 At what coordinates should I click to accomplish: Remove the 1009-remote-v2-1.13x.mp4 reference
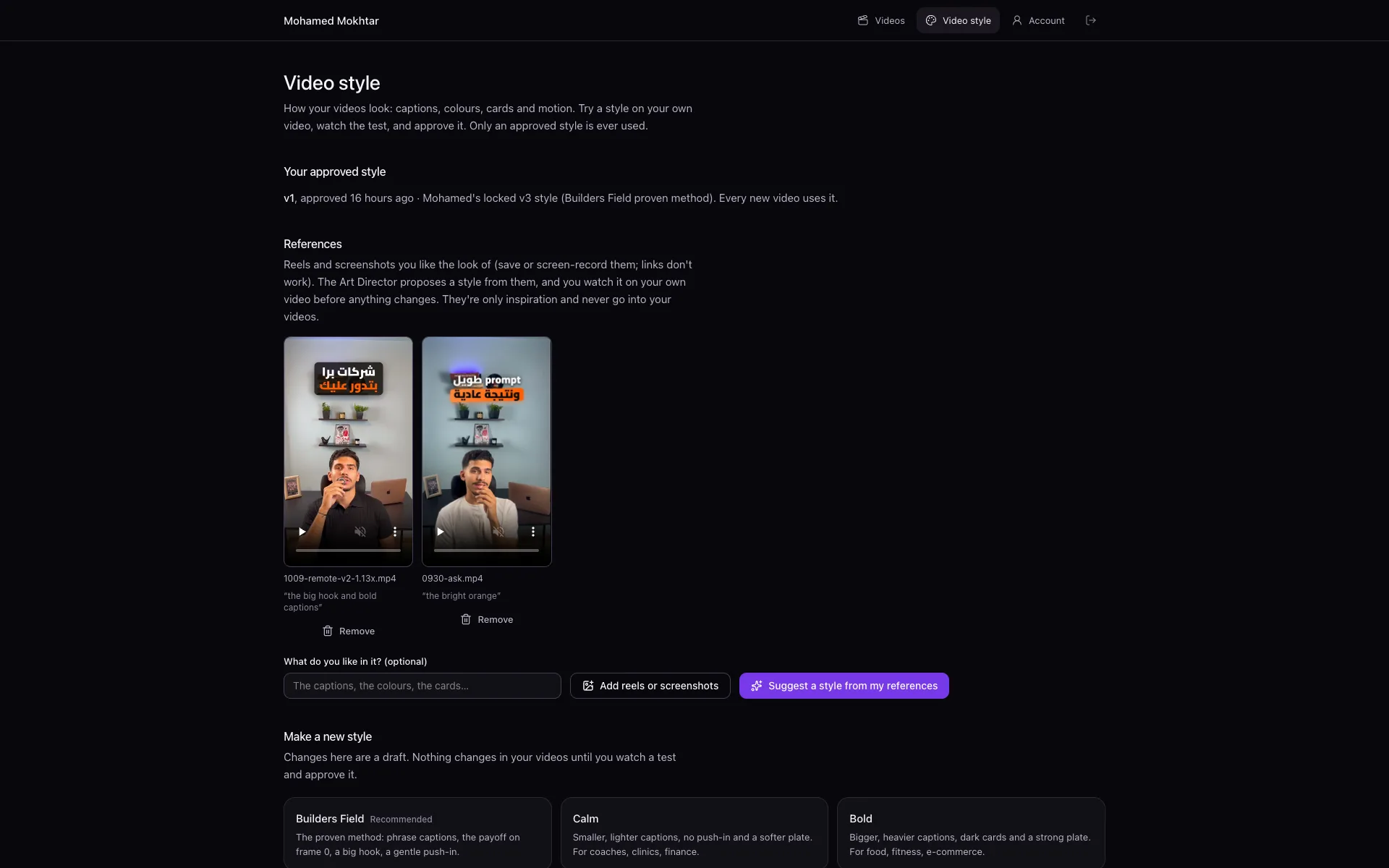click(x=348, y=631)
